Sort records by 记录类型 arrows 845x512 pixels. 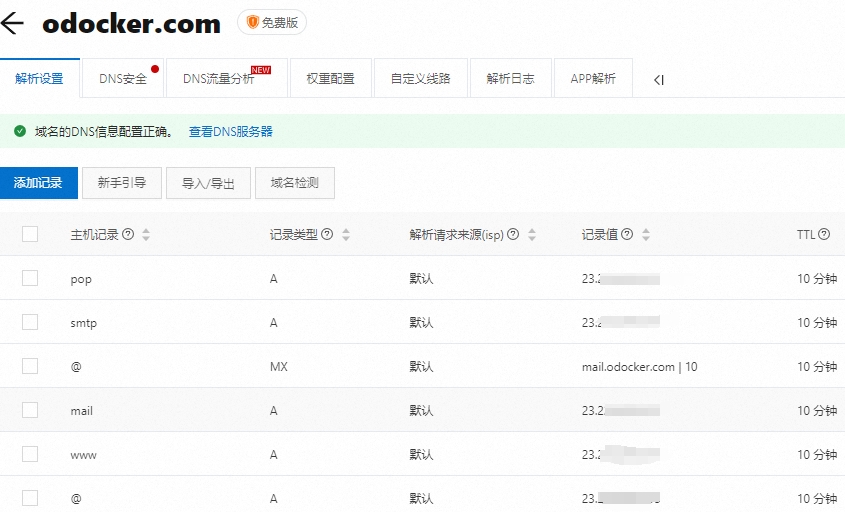click(x=346, y=235)
